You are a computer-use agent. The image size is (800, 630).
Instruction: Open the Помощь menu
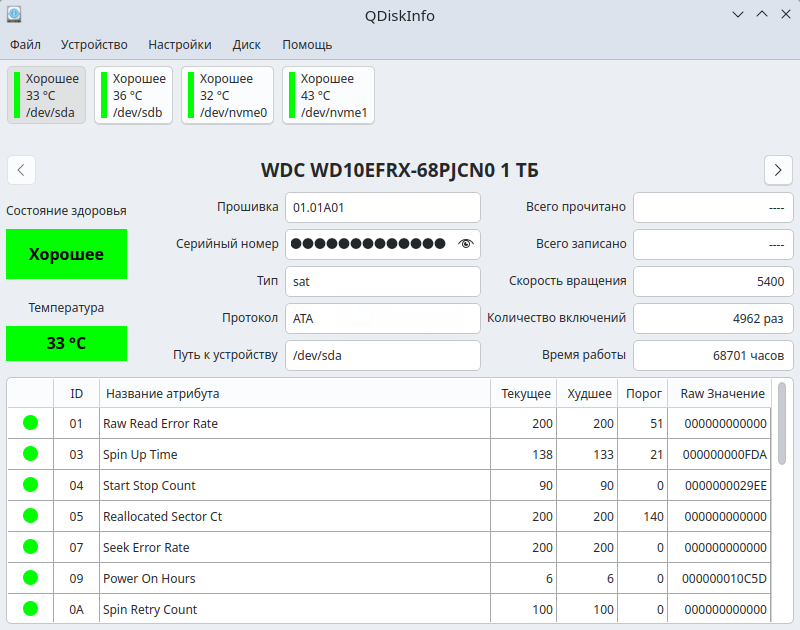click(307, 44)
